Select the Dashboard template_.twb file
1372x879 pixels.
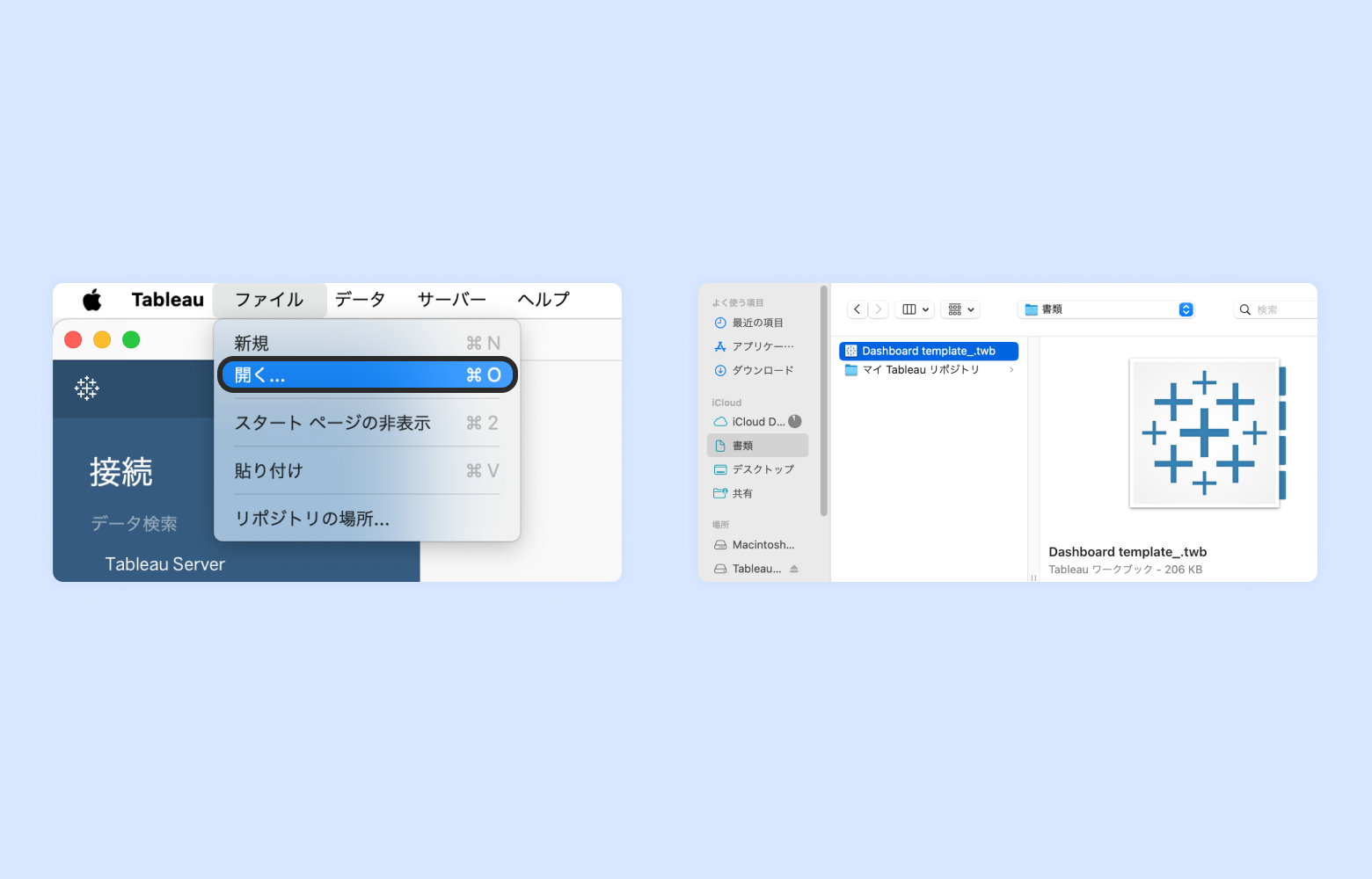929,351
